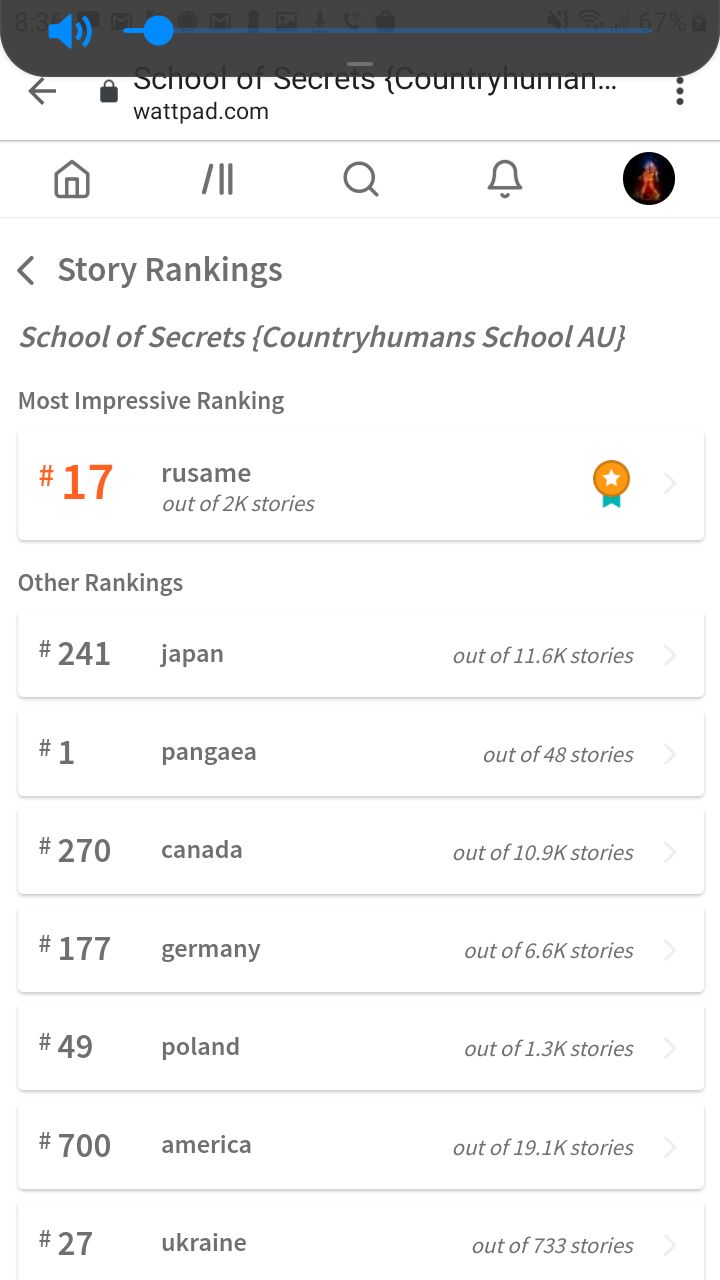
Task: Open the rusame #17 ranking
Action: point(360,485)
